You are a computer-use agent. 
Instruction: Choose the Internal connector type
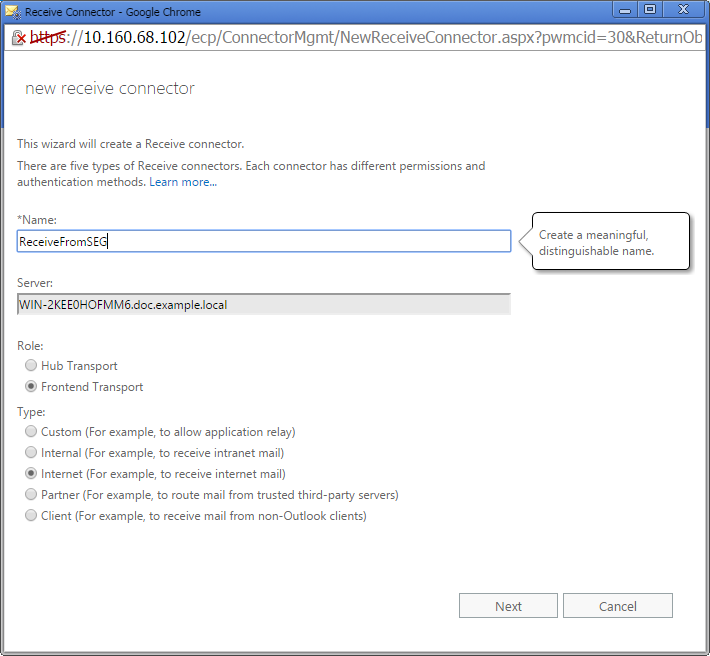(x=31, y=453)
